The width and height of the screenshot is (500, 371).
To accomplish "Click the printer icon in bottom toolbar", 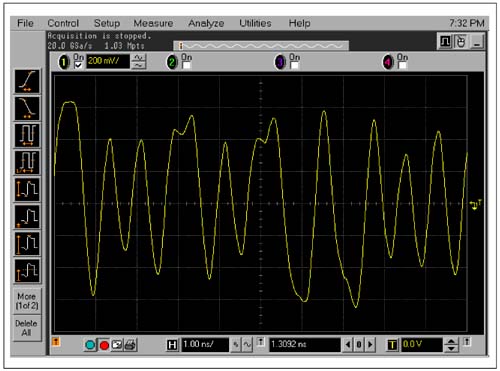I will click(x=130, y=345).
